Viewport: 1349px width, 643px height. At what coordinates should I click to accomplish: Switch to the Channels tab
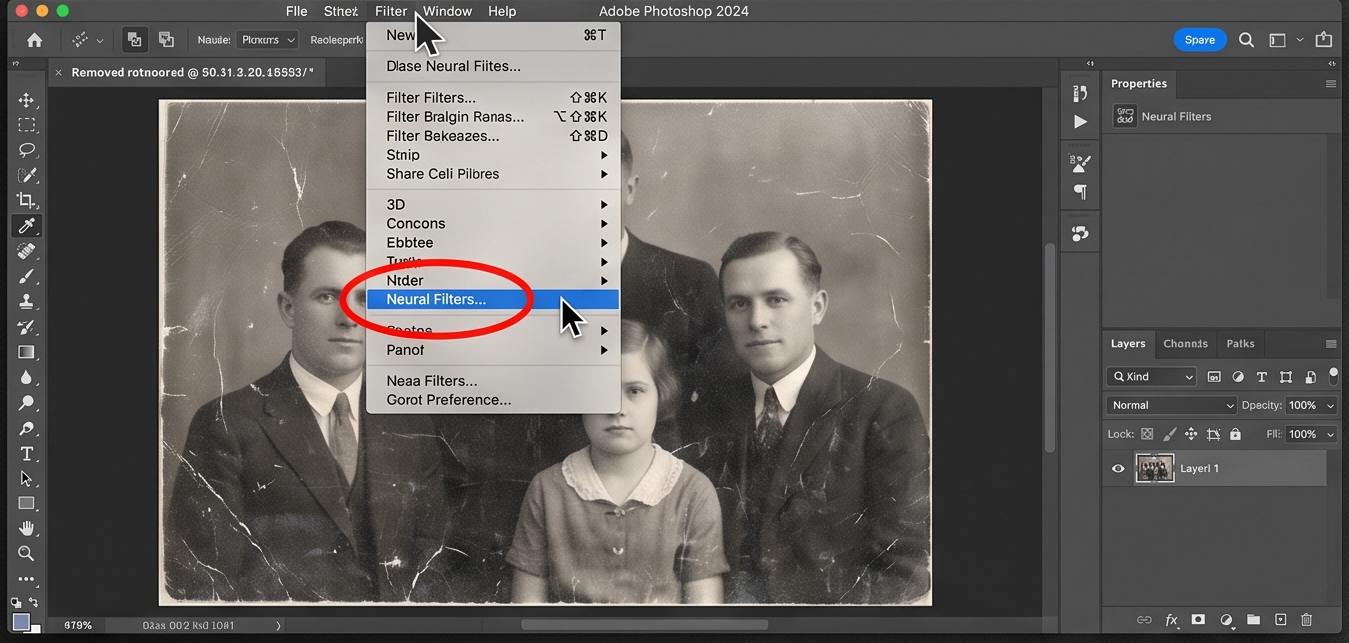point(1185,343)
